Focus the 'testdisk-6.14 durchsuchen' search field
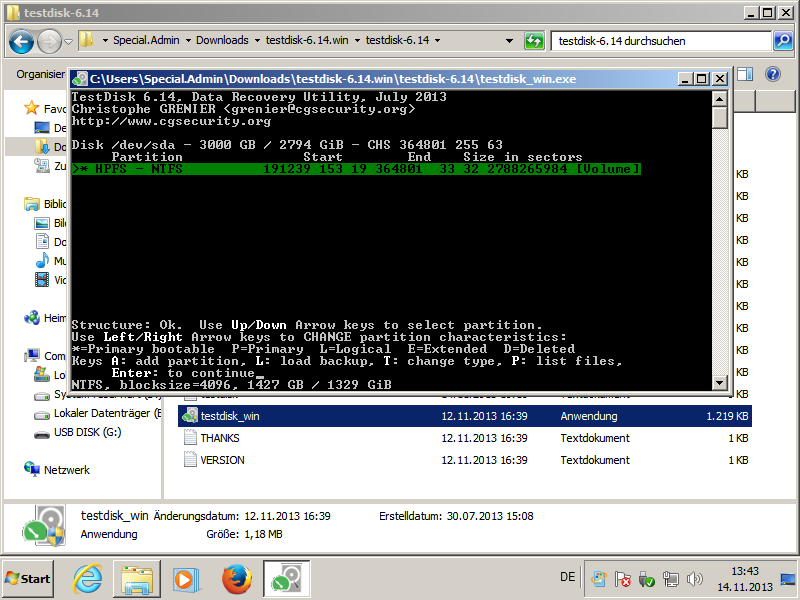 pyautogui.click(x=661, y=41)
